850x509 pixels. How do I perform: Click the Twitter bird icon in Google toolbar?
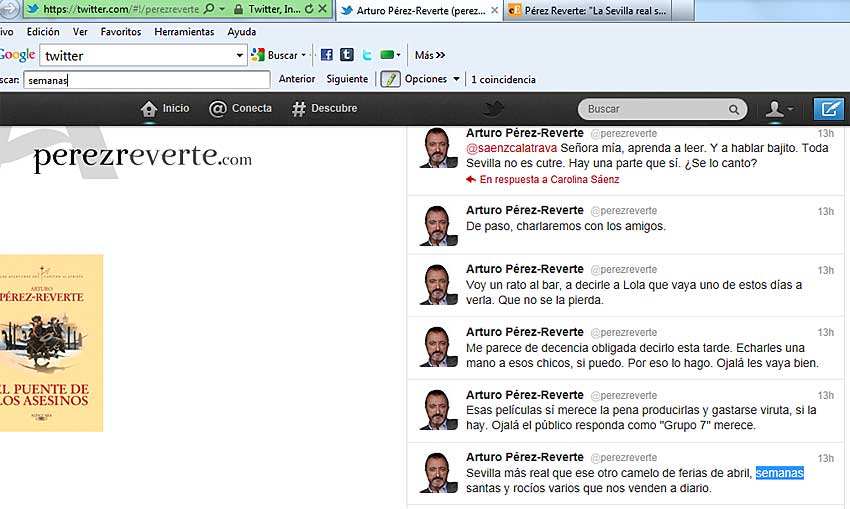click(x=367, y=55)
